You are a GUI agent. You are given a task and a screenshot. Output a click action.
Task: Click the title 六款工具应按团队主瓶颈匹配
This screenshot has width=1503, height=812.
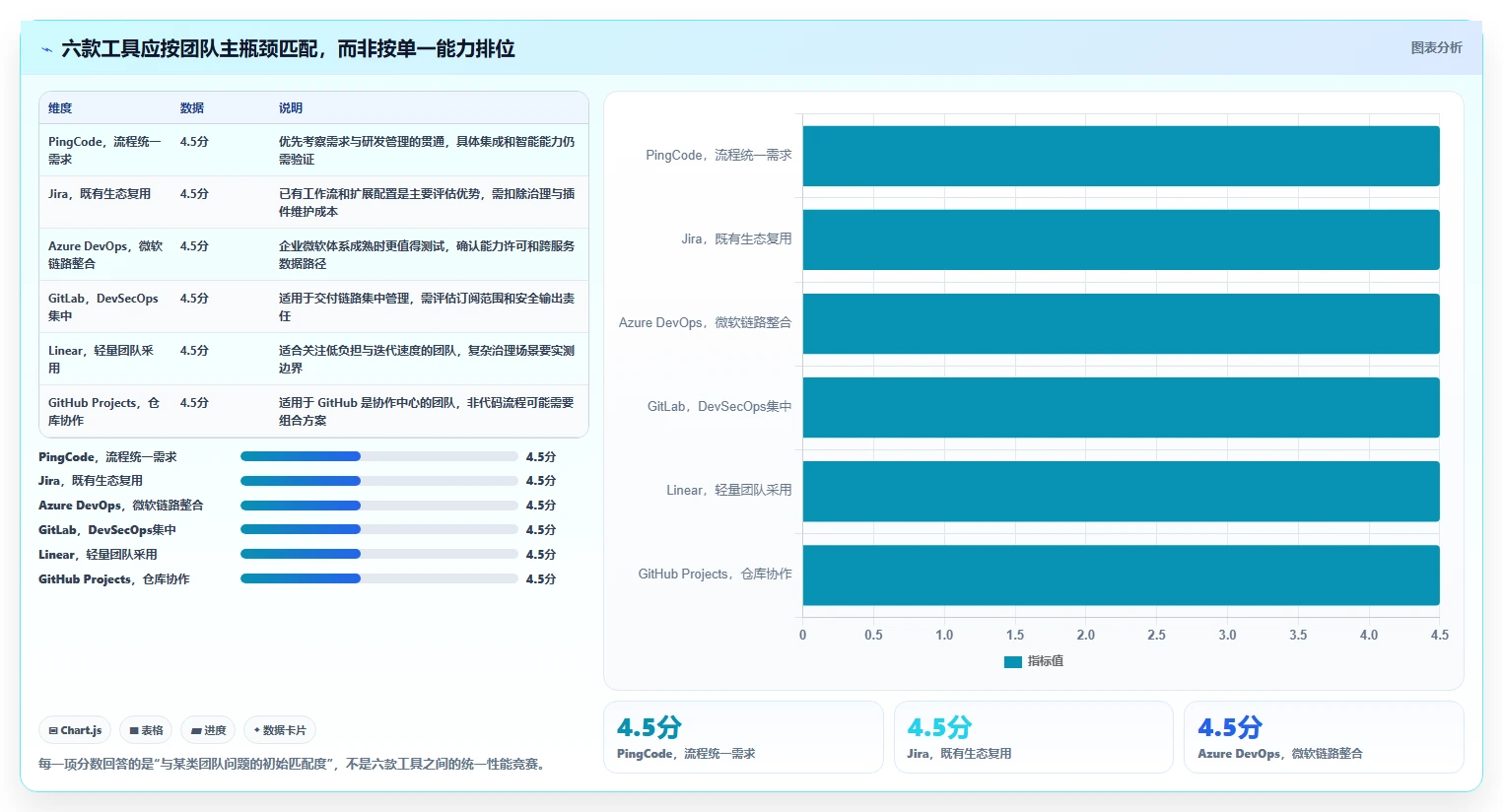point(288,48)
